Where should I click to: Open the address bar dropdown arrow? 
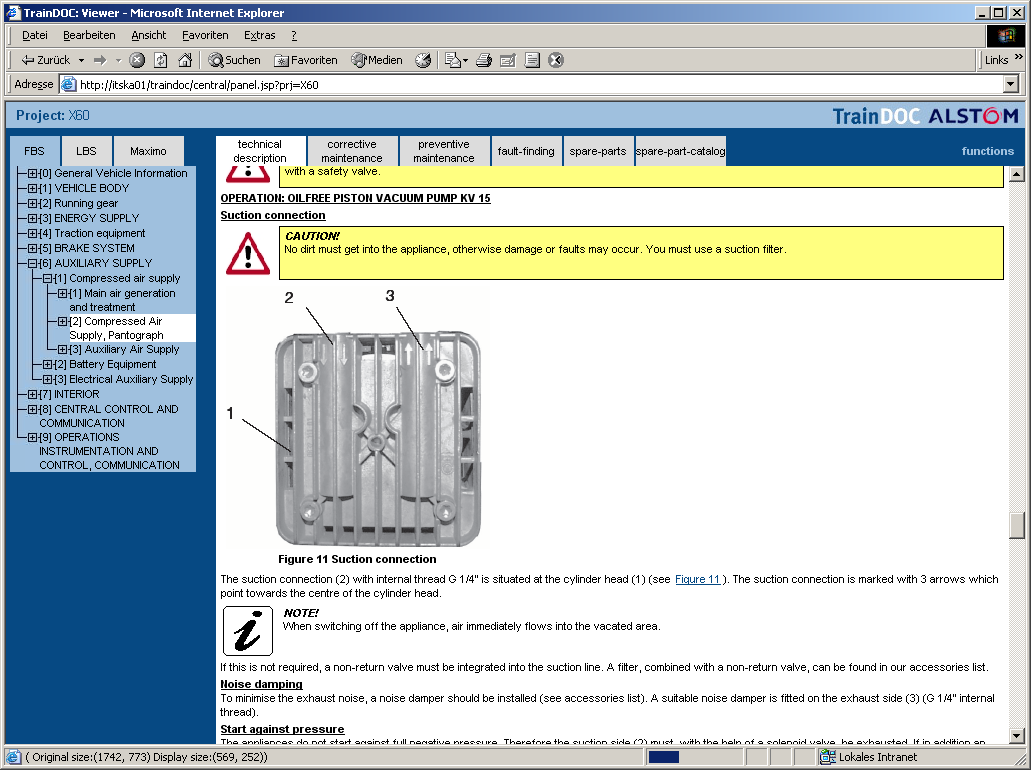coord(1011,84)
